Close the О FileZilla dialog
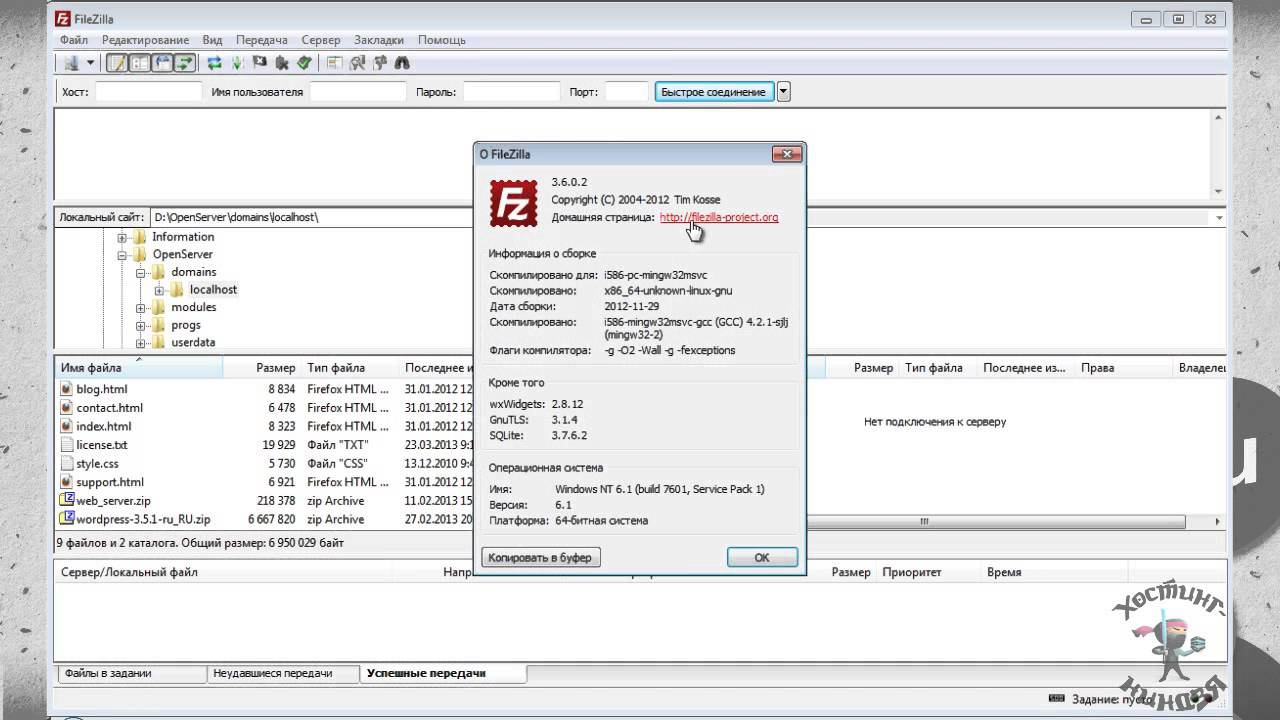Screen dimensions: 1280x720 (x=787, y=154)
